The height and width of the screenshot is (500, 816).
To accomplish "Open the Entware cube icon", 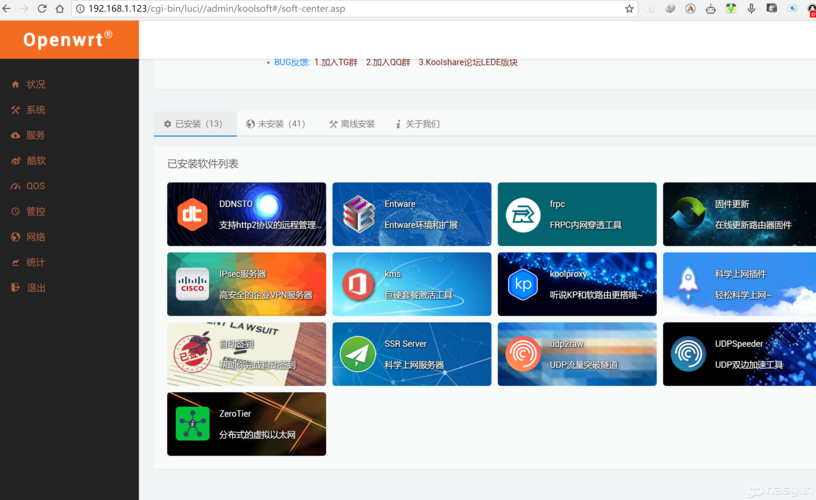I will coord(358,214).
